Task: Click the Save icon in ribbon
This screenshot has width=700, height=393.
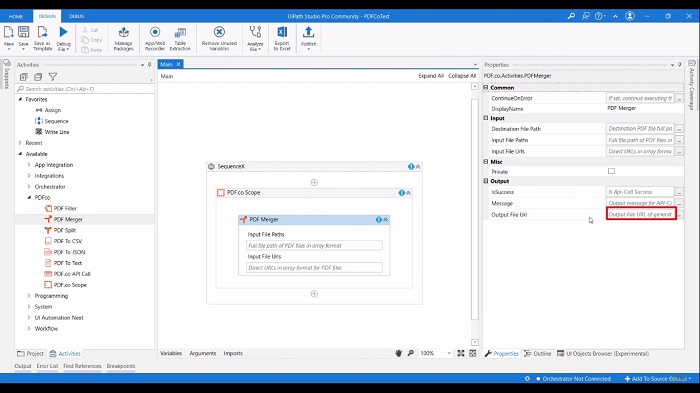Action: pyautogui.click(x=23, y=32)
